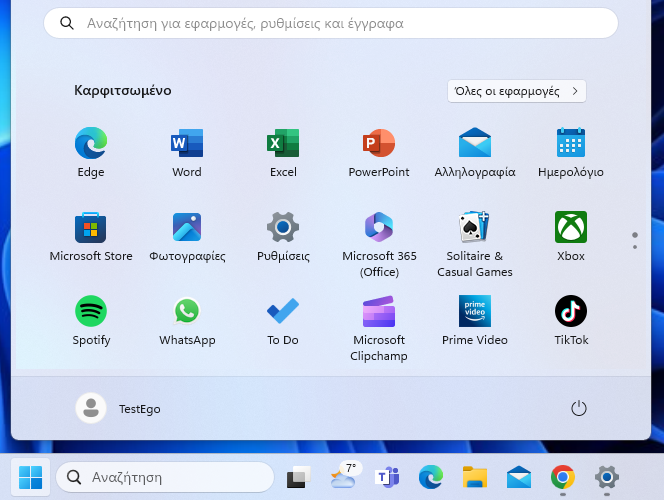The width and height of the screenshot is (664, 500).
Task: Open Mail from the taskbar
Action: 519,477
